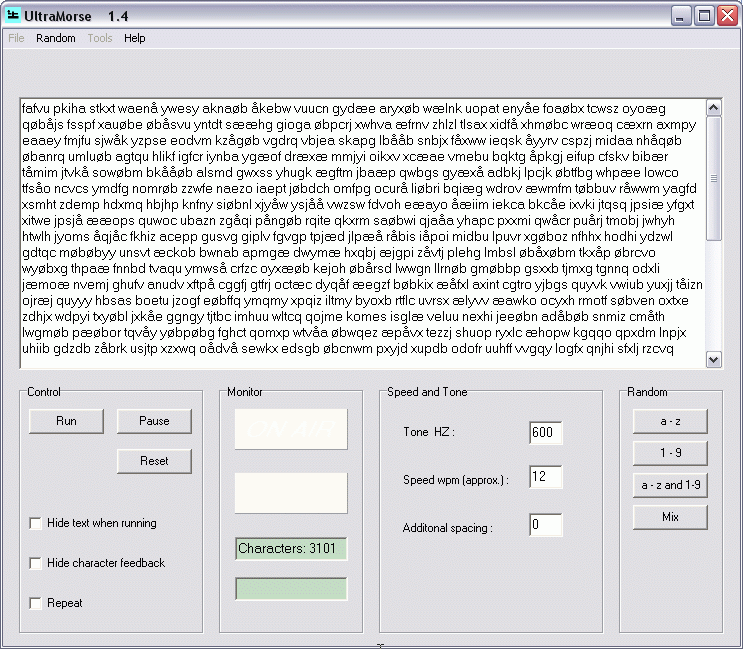The image size is (743, 649).
Task: Click the Characters: 3101 counter field
Action: 291,549
